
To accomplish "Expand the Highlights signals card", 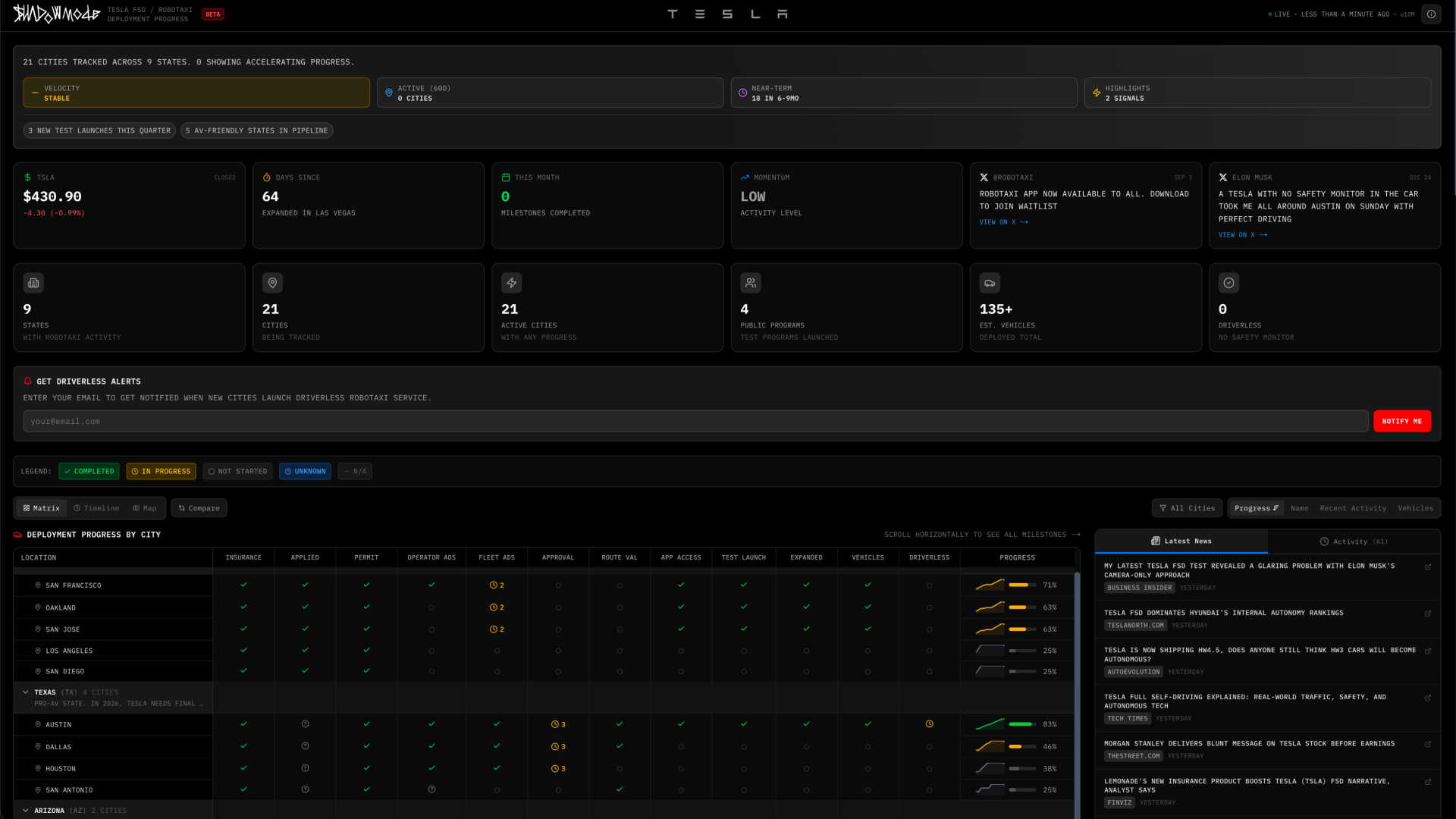I will [x=1257, y=93].
